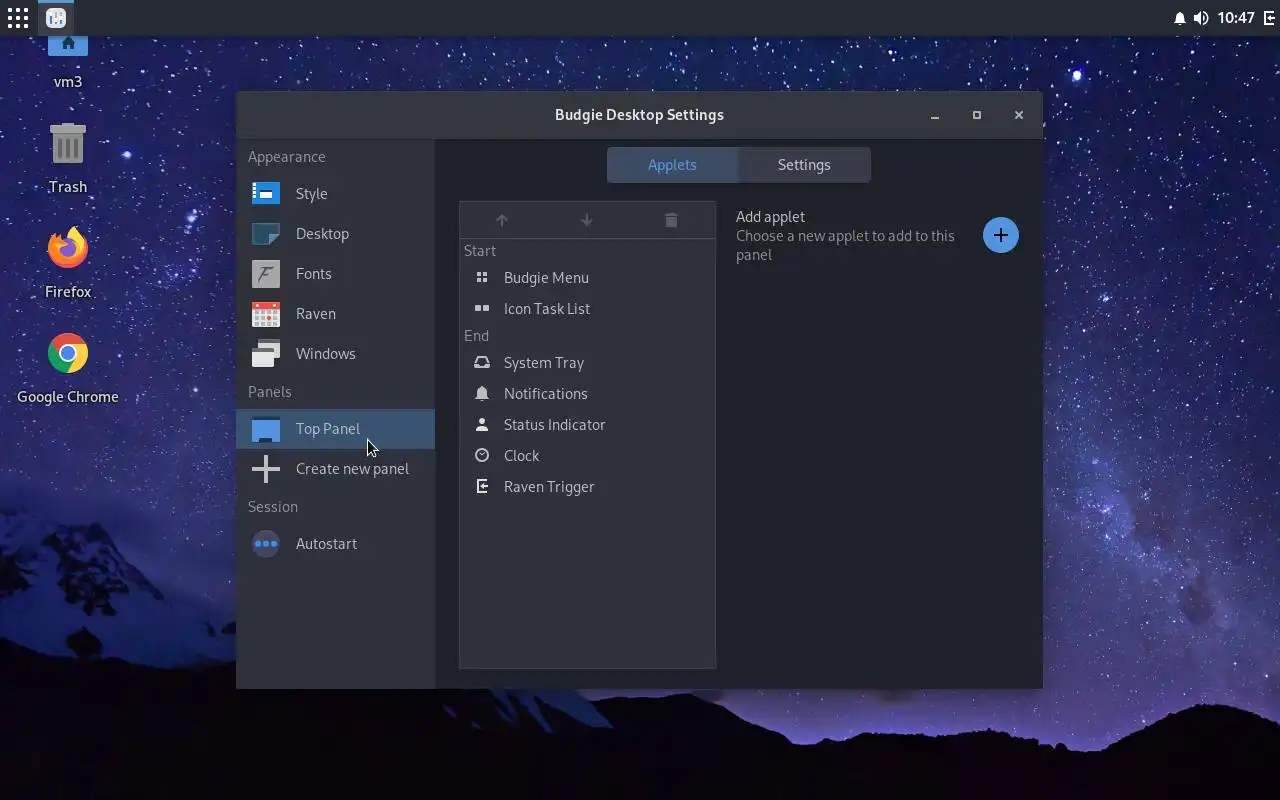This screenshot has width=1280, height=800.
Task: Click the Budgie Desktop Settings title bar
Action: (x=639, y=115)
